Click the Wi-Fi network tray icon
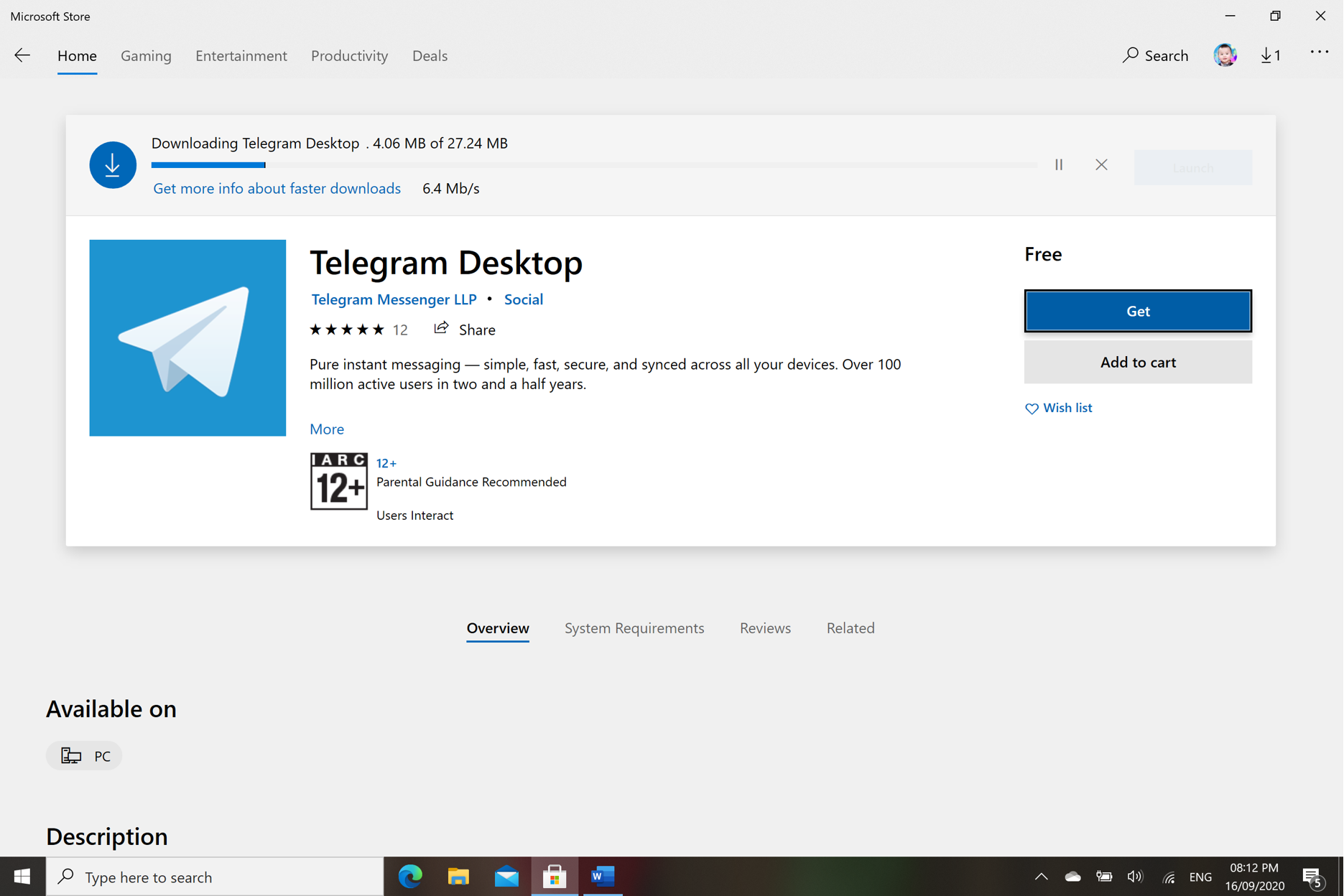Image resolution: width=1344 pixels, height=896 pixels. click(x=1169, y=877)
